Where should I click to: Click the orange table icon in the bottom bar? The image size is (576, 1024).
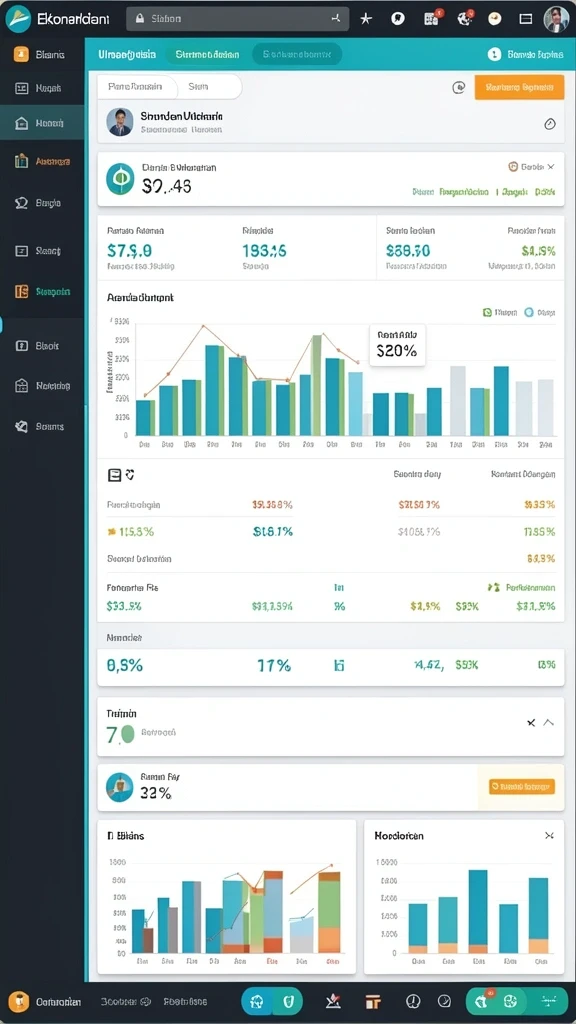pos(373,1000)
